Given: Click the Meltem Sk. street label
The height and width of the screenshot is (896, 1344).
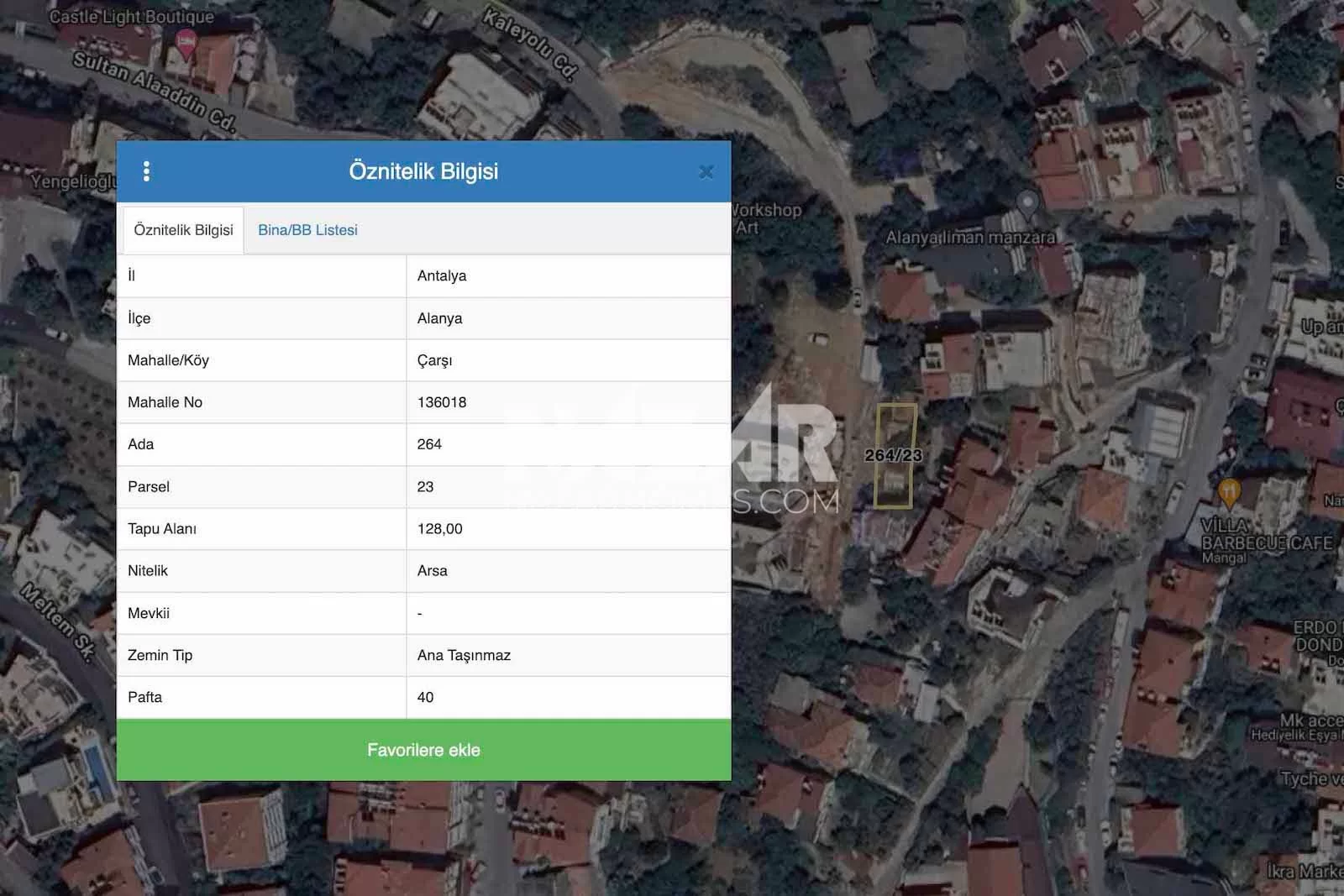Looking at the screenshot, I should coord(59,620).
